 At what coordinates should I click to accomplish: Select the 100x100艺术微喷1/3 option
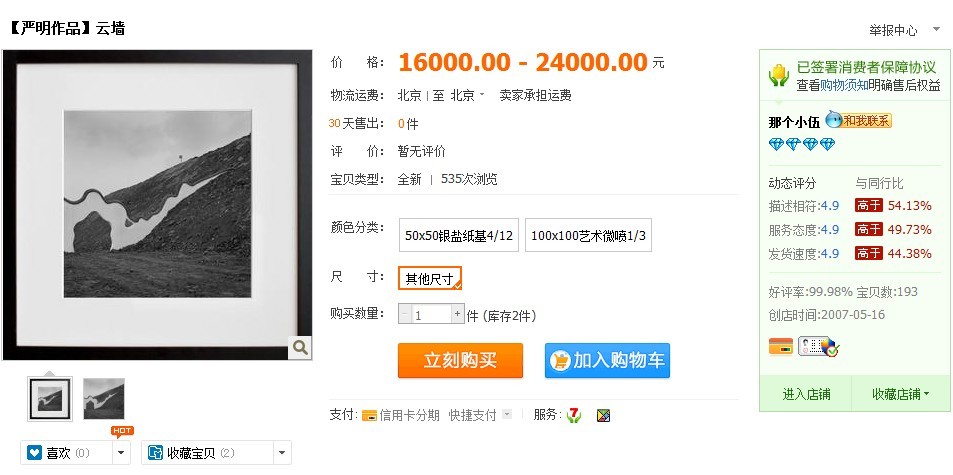588,235
